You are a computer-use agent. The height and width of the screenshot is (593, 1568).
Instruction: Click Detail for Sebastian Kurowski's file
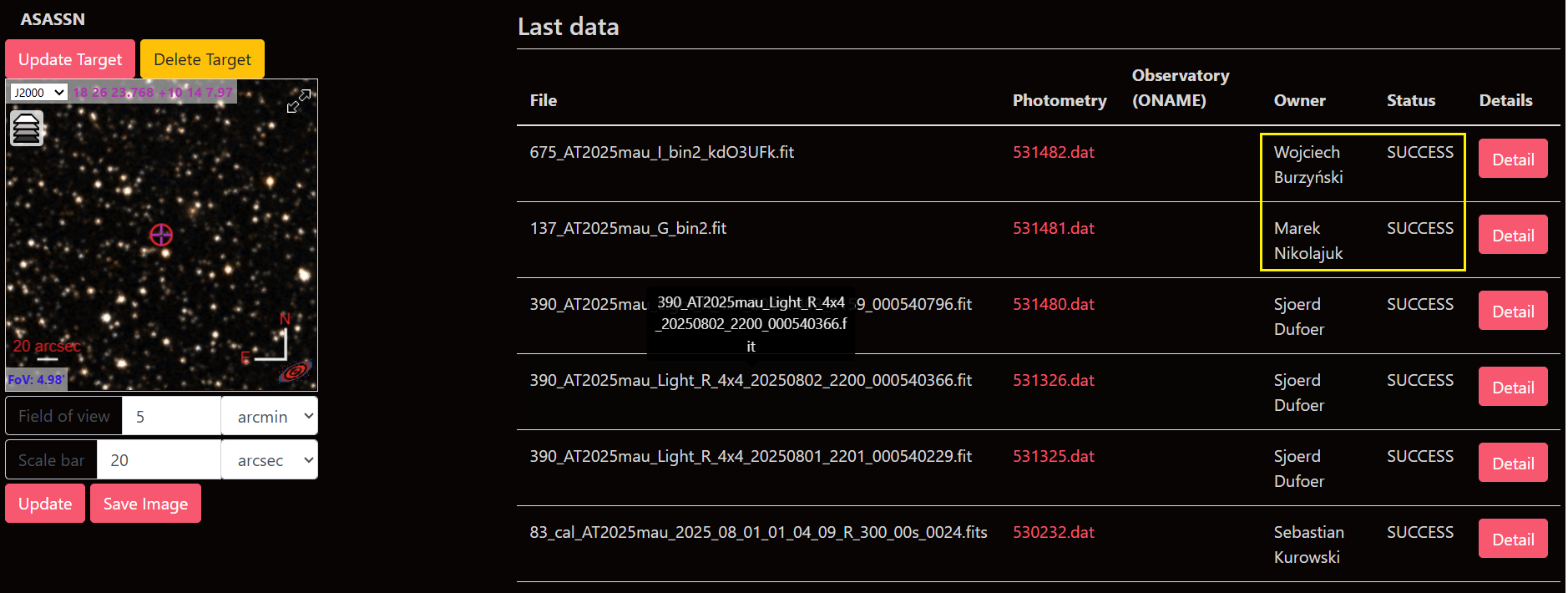point(1512,540)
